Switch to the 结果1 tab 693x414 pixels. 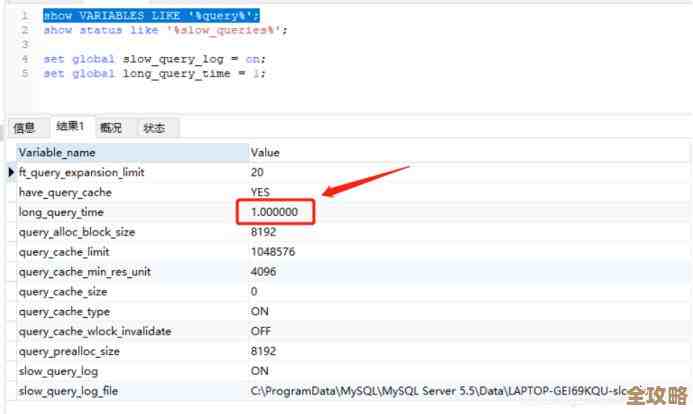point(70,127)
